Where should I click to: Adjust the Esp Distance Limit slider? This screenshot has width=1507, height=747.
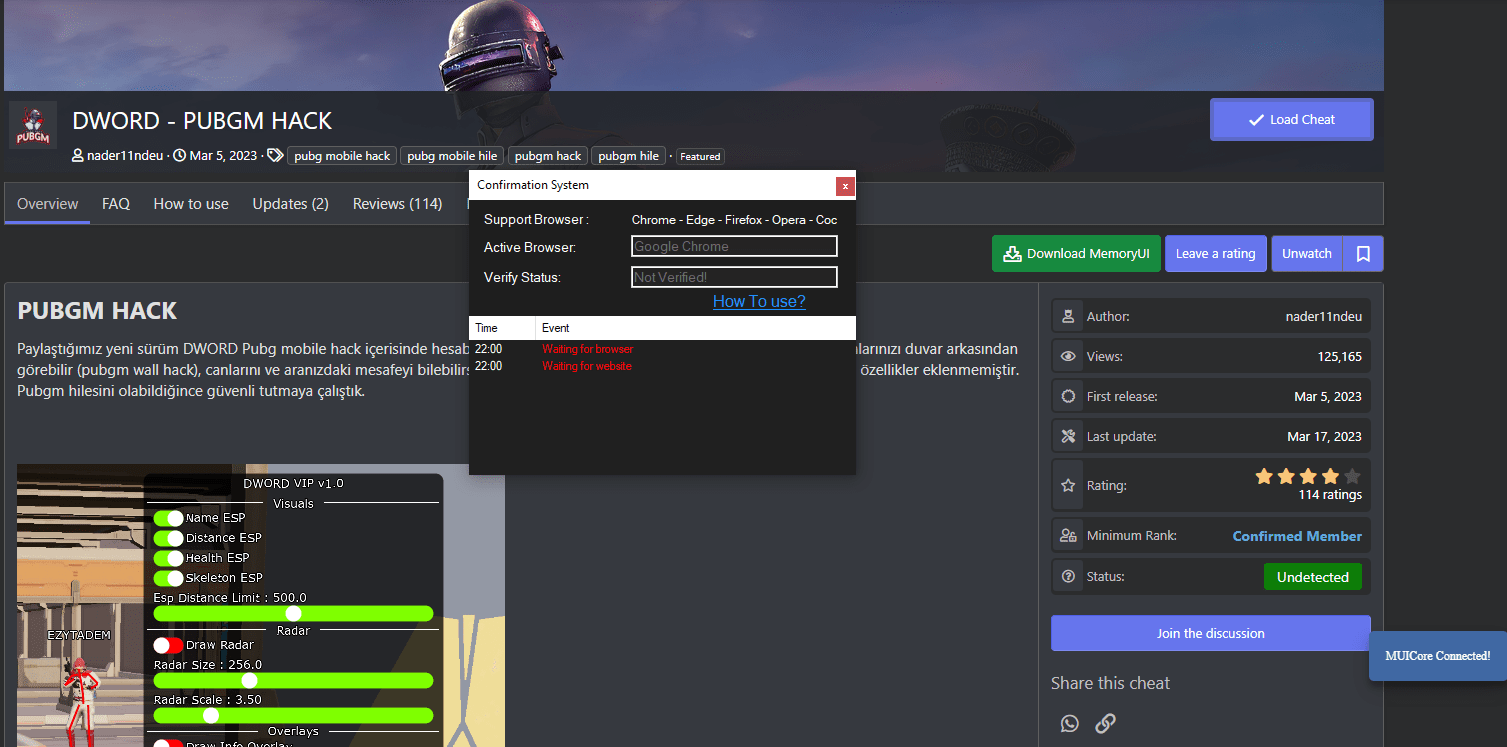tap(293, 613)
